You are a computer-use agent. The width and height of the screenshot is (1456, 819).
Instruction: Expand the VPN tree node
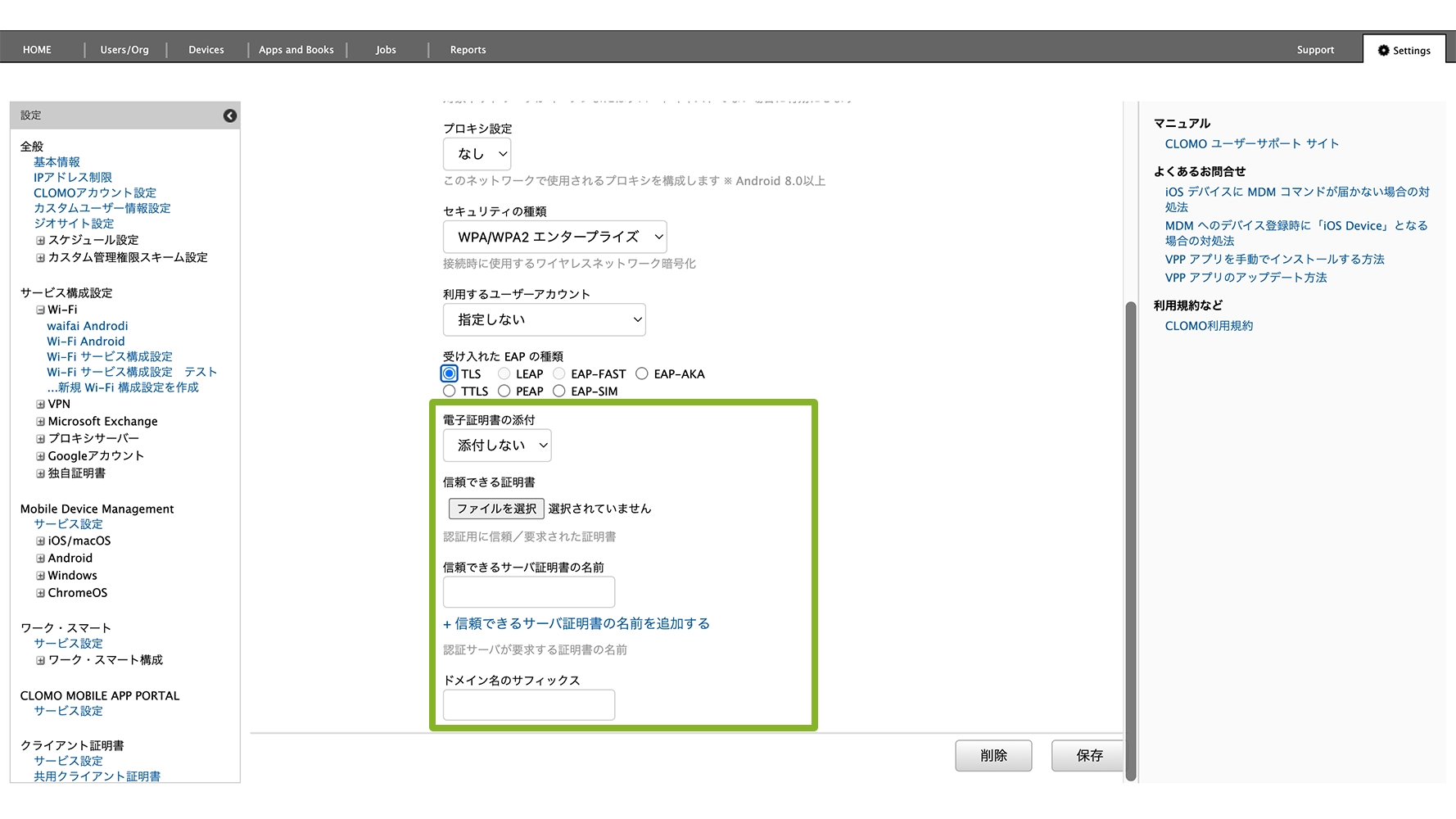coord(40,405)
